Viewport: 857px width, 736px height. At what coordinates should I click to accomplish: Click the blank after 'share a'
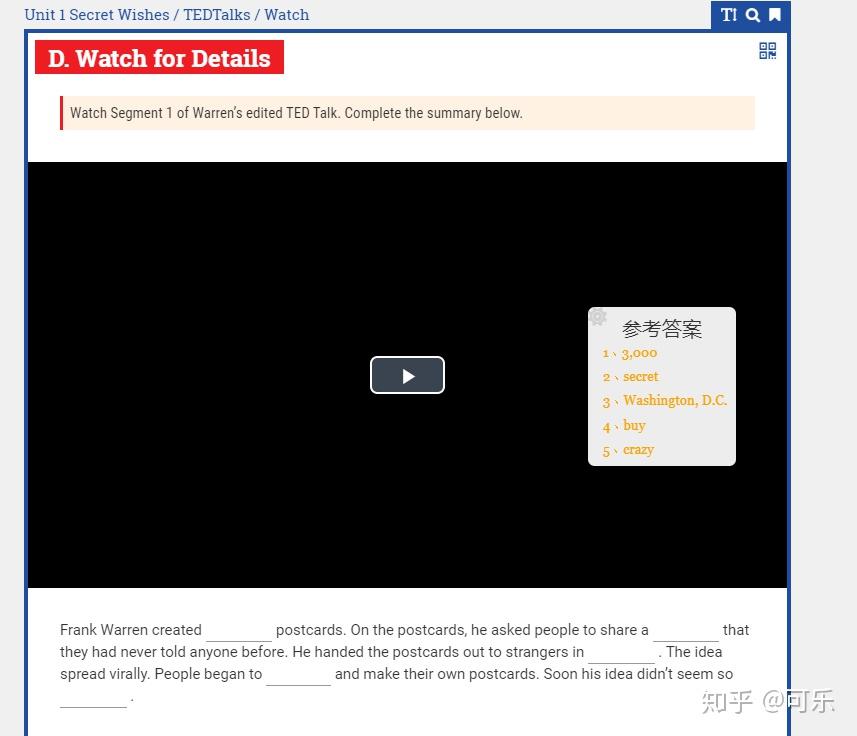[687, 630]
